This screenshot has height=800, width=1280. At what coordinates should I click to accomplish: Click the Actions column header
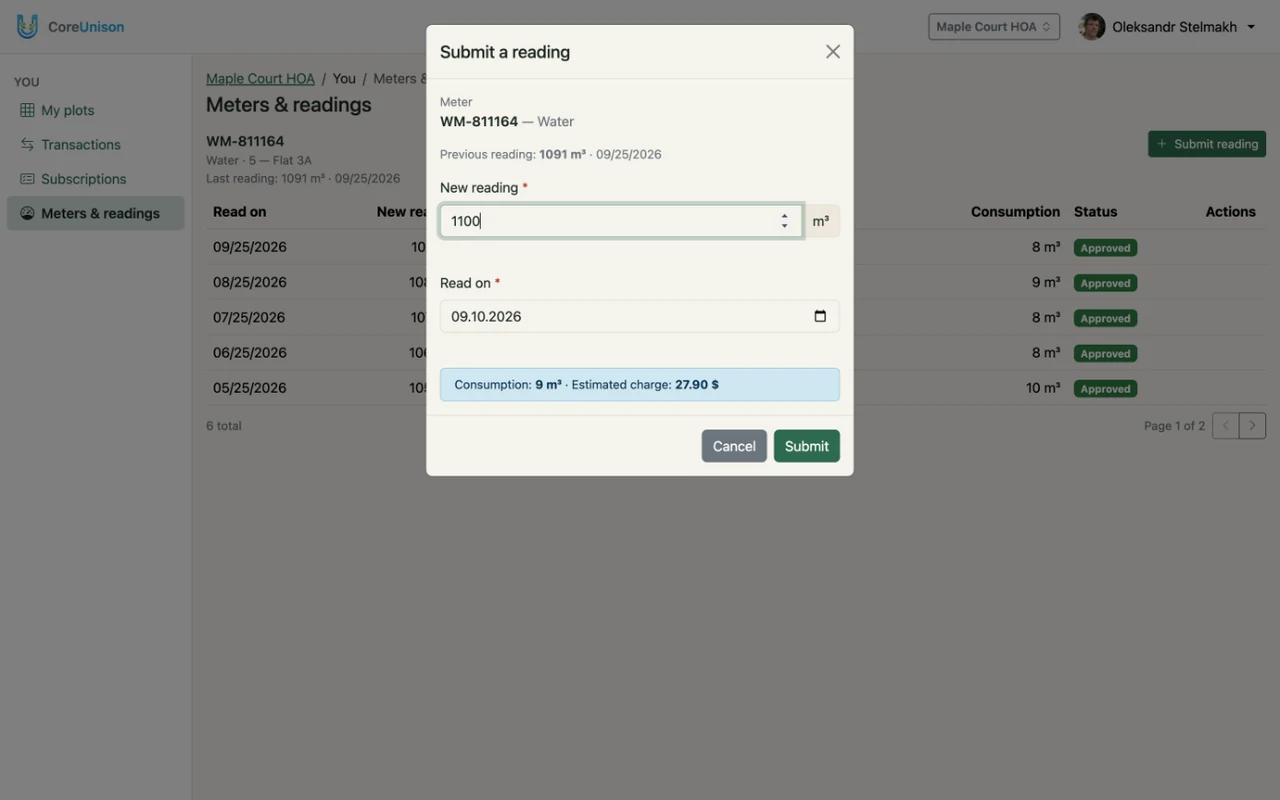click(1230, 211)
